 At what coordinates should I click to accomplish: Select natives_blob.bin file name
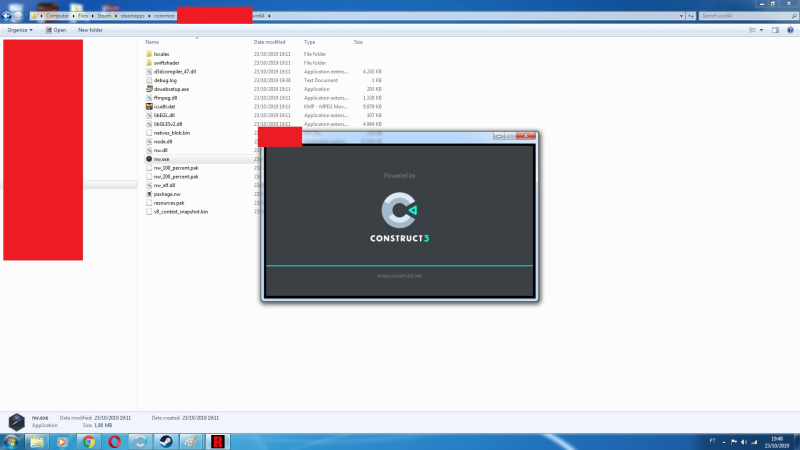(172, 133)
